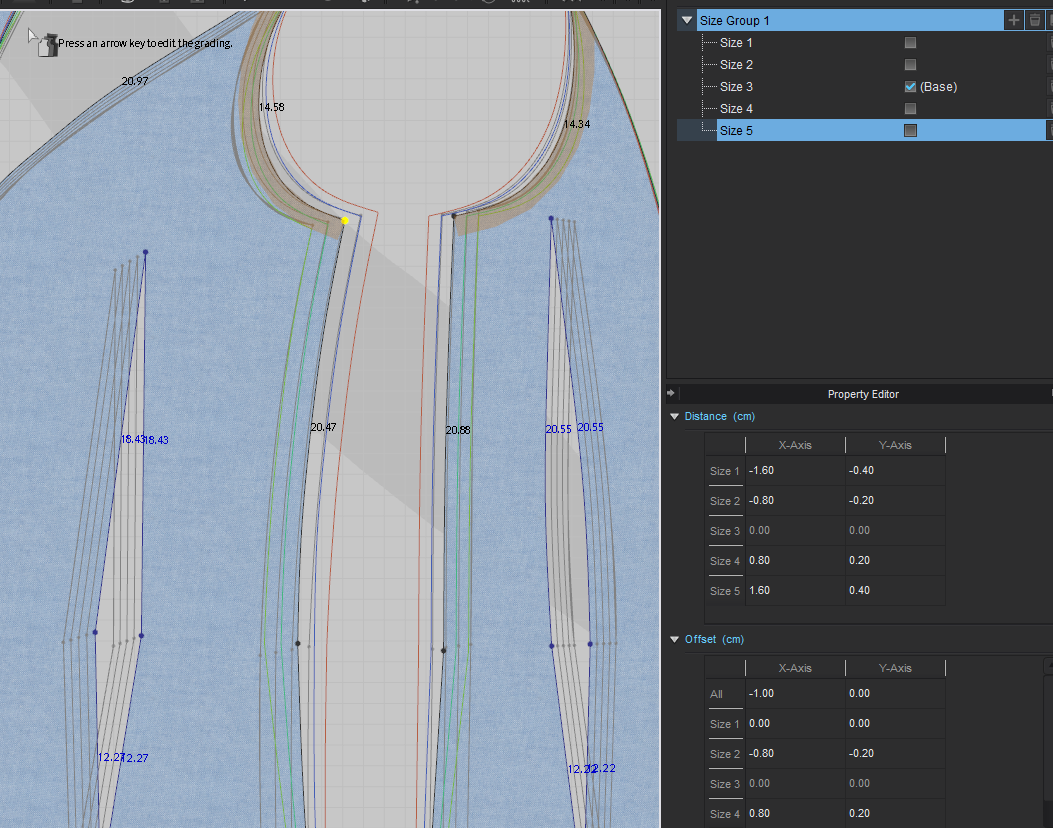Click the Property Editor panel title
The image size is (1053, 828).
pos(862,394)
